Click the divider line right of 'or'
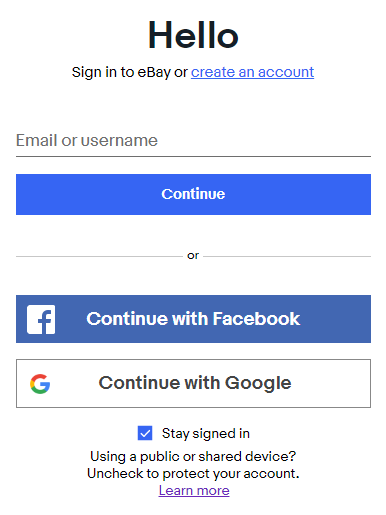 pyautogui.click(x=287, y=256)
